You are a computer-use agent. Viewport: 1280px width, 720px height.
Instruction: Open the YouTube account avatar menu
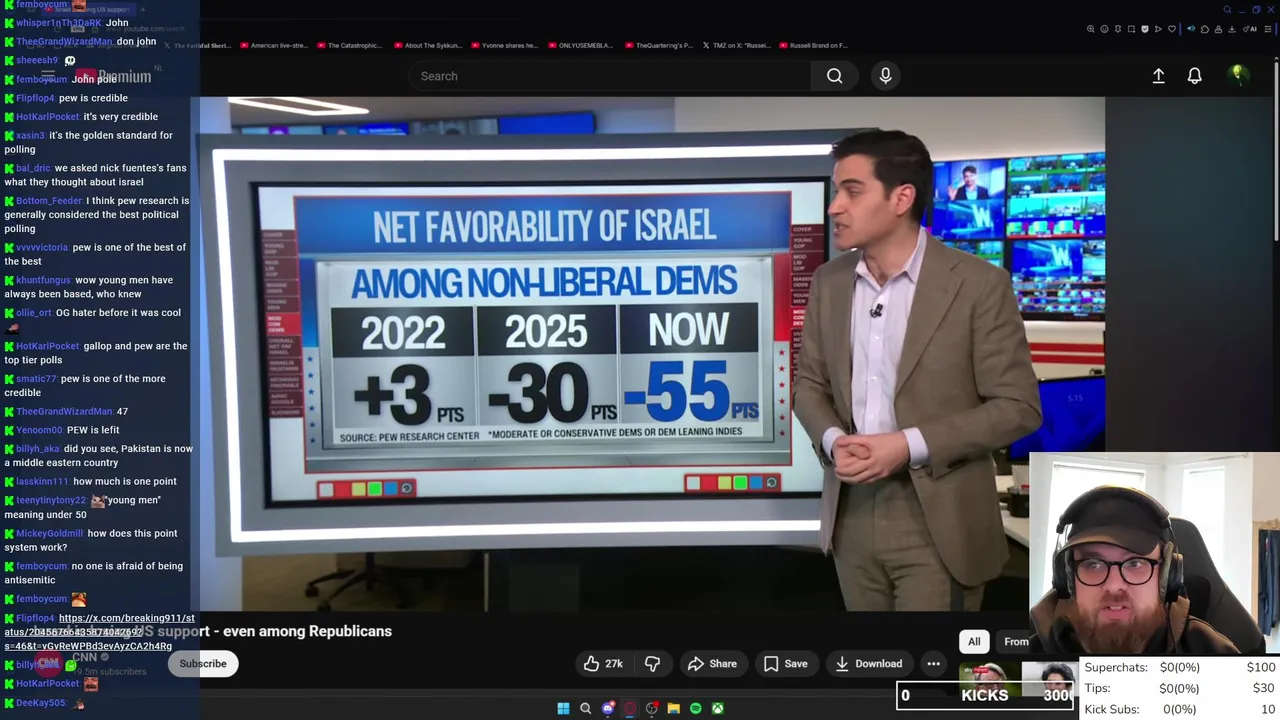(x=1237, y=75)
